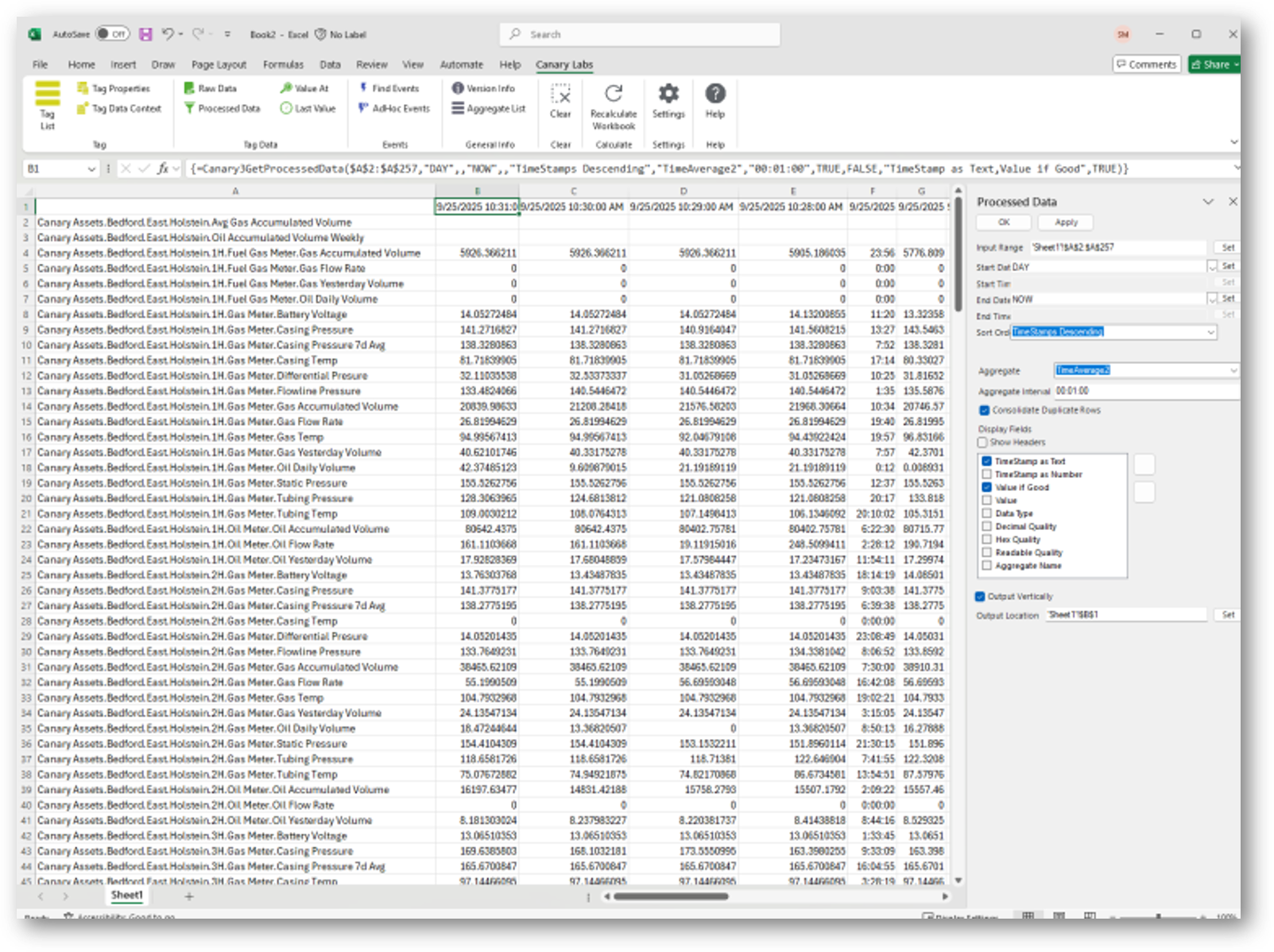This screenshot has height=952, width=1274.
Task: Open Processed Data pane options chevron
Action: click(1208, 202)
